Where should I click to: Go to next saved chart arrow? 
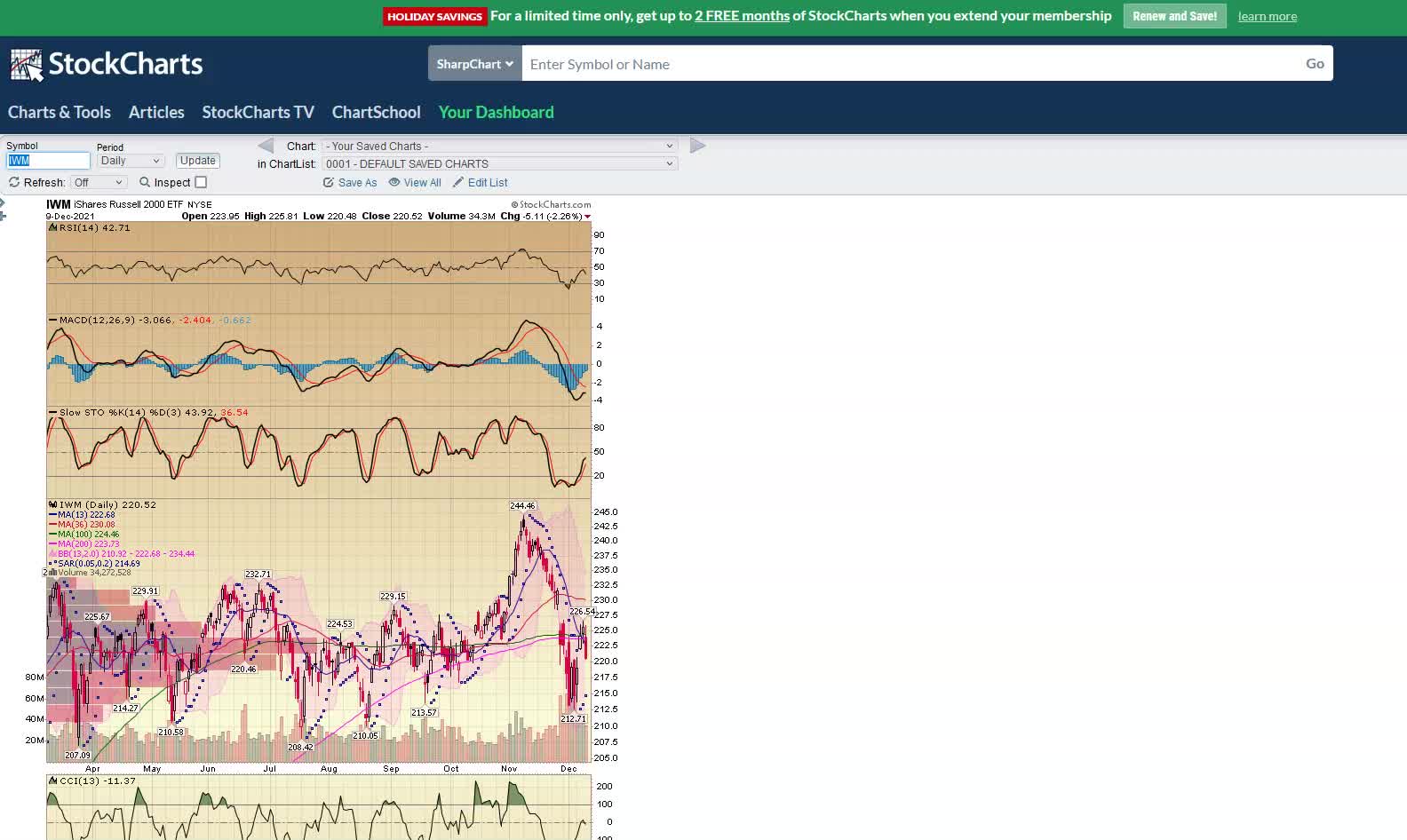point(698,146)
